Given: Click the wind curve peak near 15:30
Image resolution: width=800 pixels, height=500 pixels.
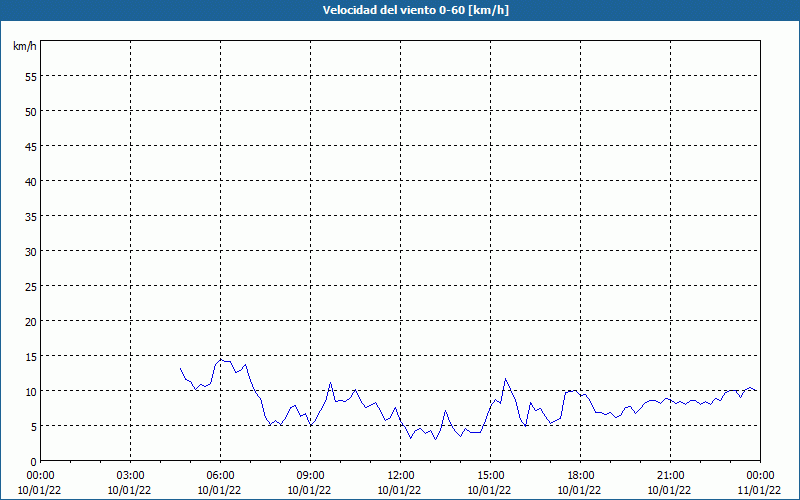Looking at the screenshot, I should click(506, 379).
